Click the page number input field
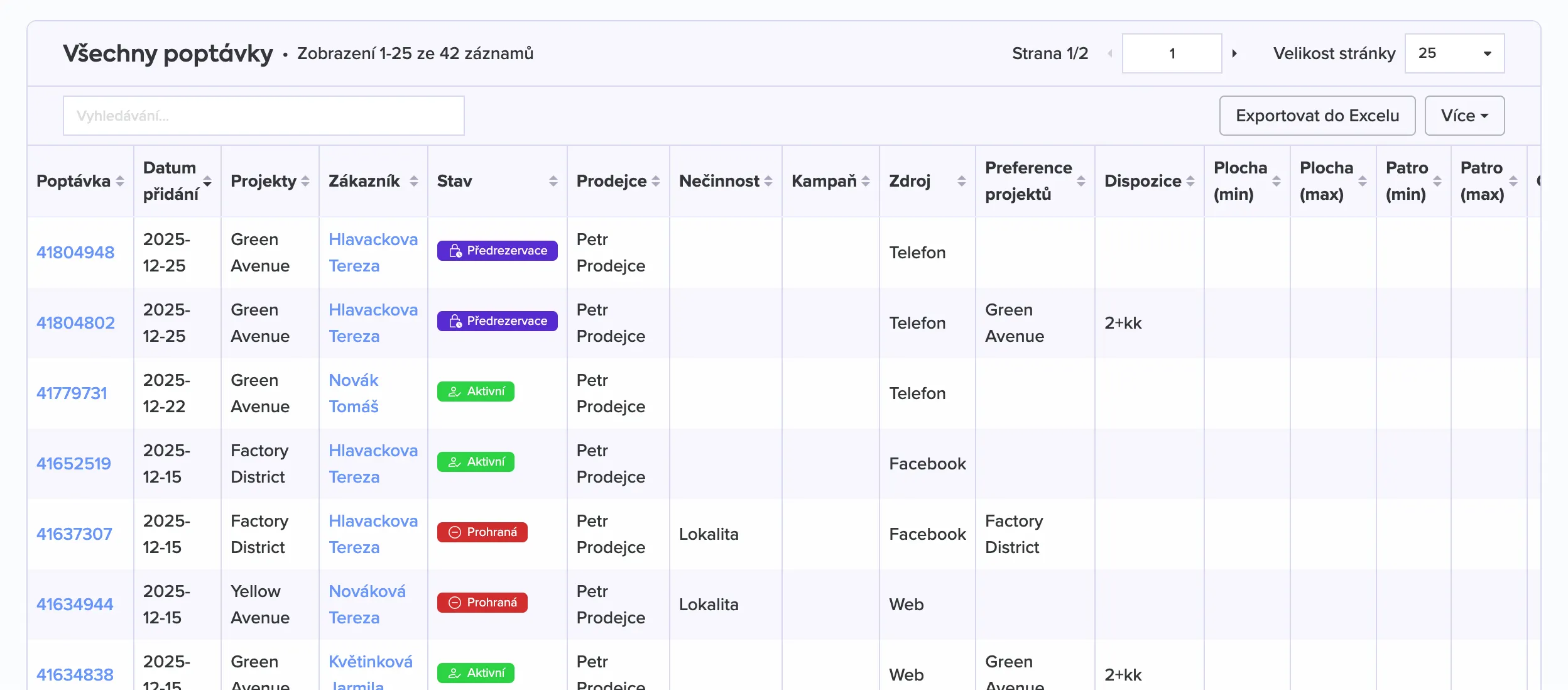 click(1171, 53)
